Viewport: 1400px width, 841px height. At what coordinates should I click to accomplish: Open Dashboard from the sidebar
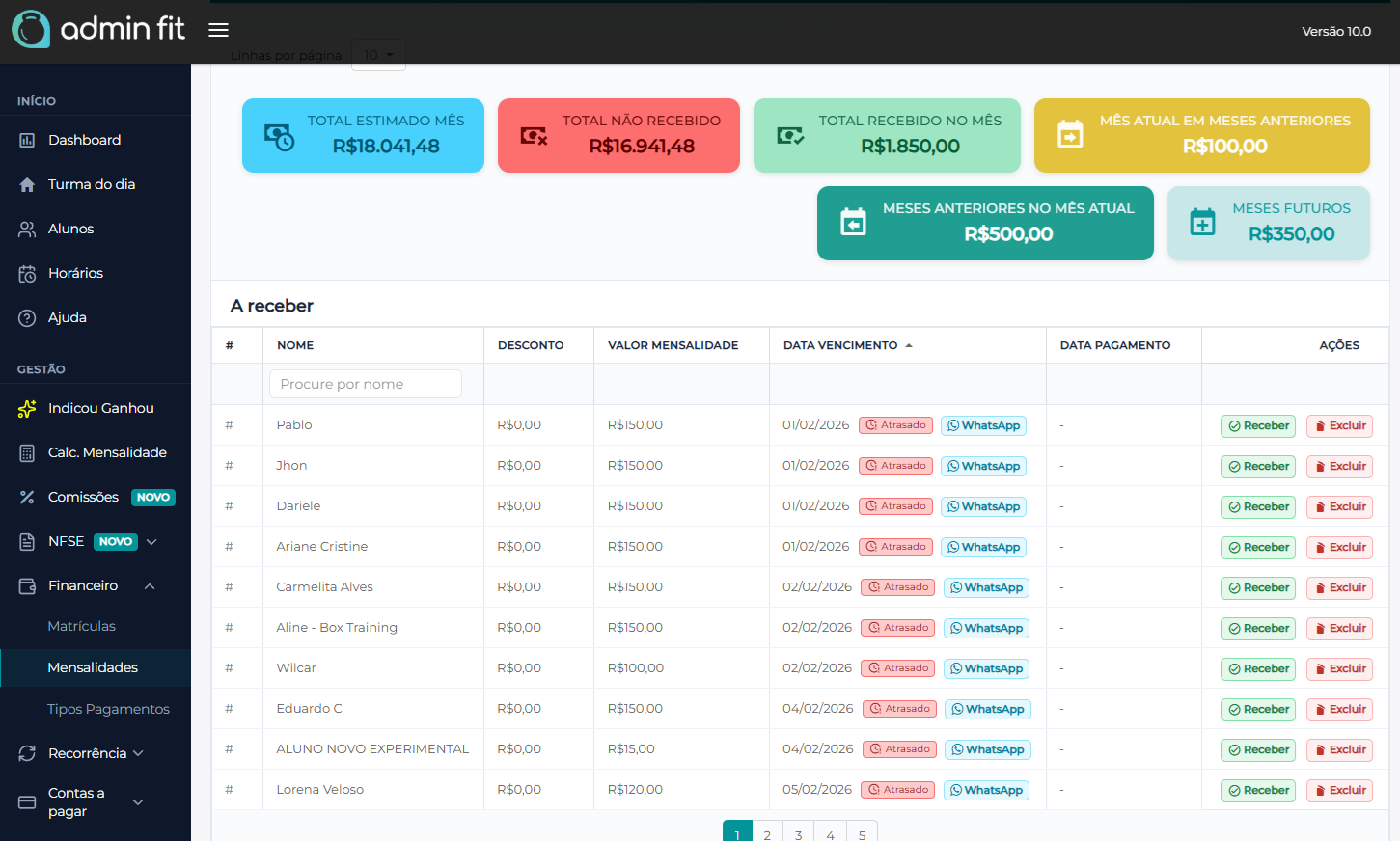coord(84,140)
